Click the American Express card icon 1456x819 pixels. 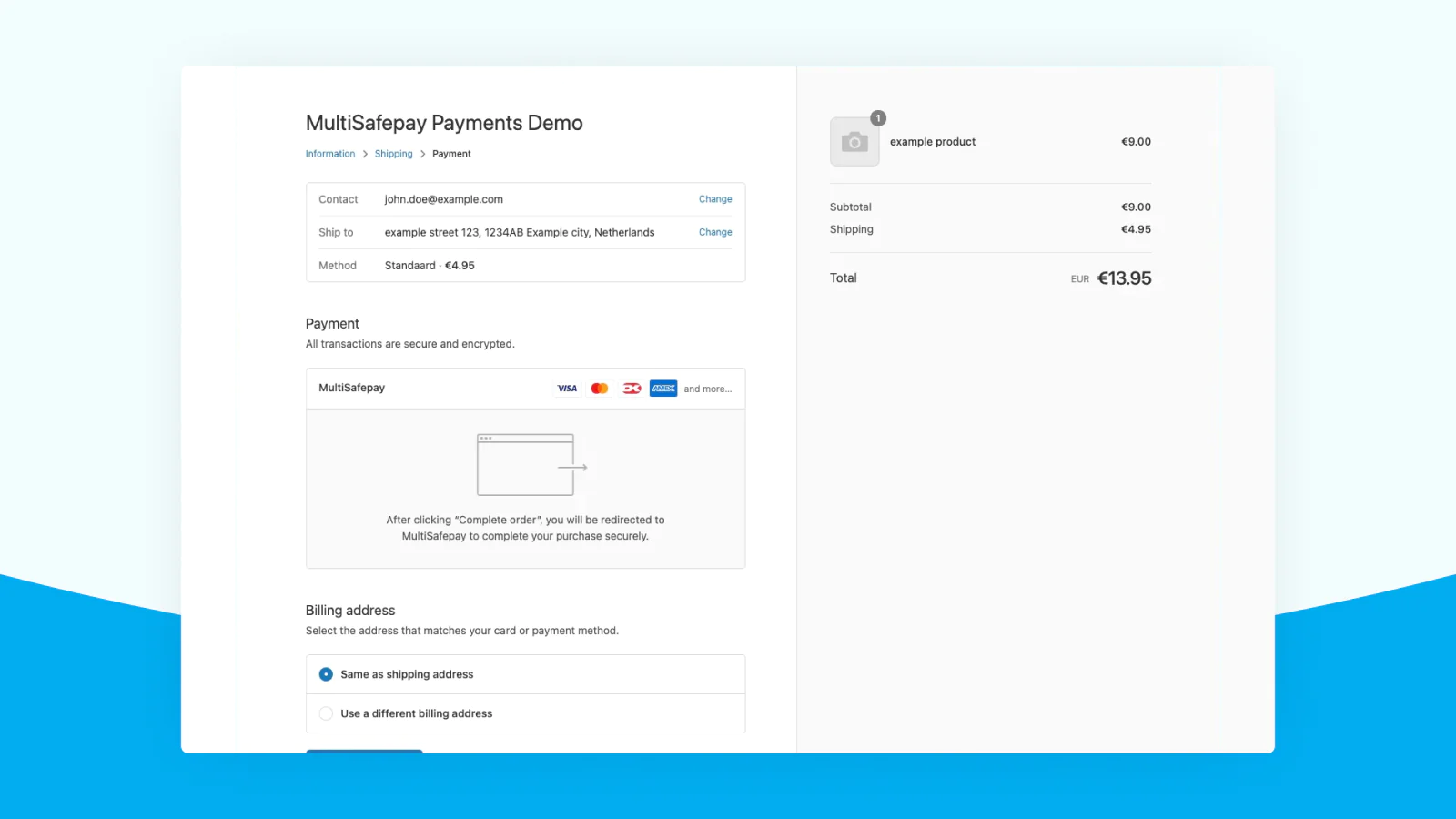tap(663, 389)
